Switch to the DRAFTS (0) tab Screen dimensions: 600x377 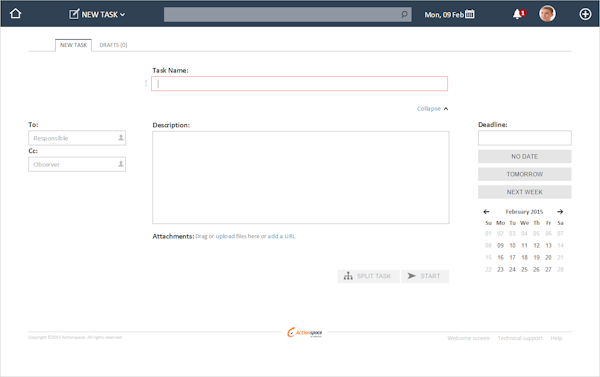(113, 45)
